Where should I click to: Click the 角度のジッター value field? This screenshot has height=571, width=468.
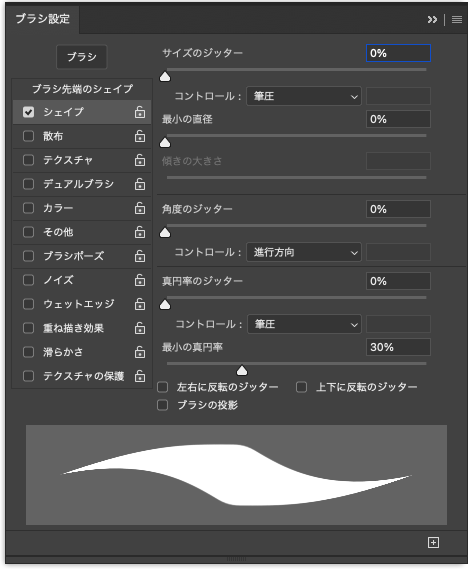[398, 209]
